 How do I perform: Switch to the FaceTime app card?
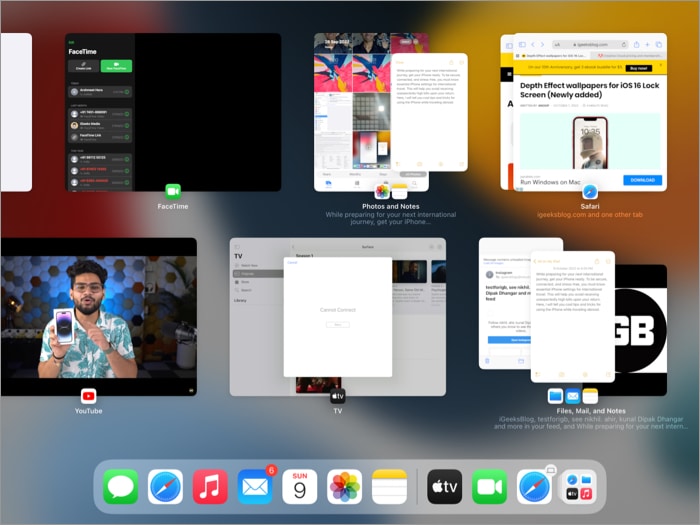[173, 112]
